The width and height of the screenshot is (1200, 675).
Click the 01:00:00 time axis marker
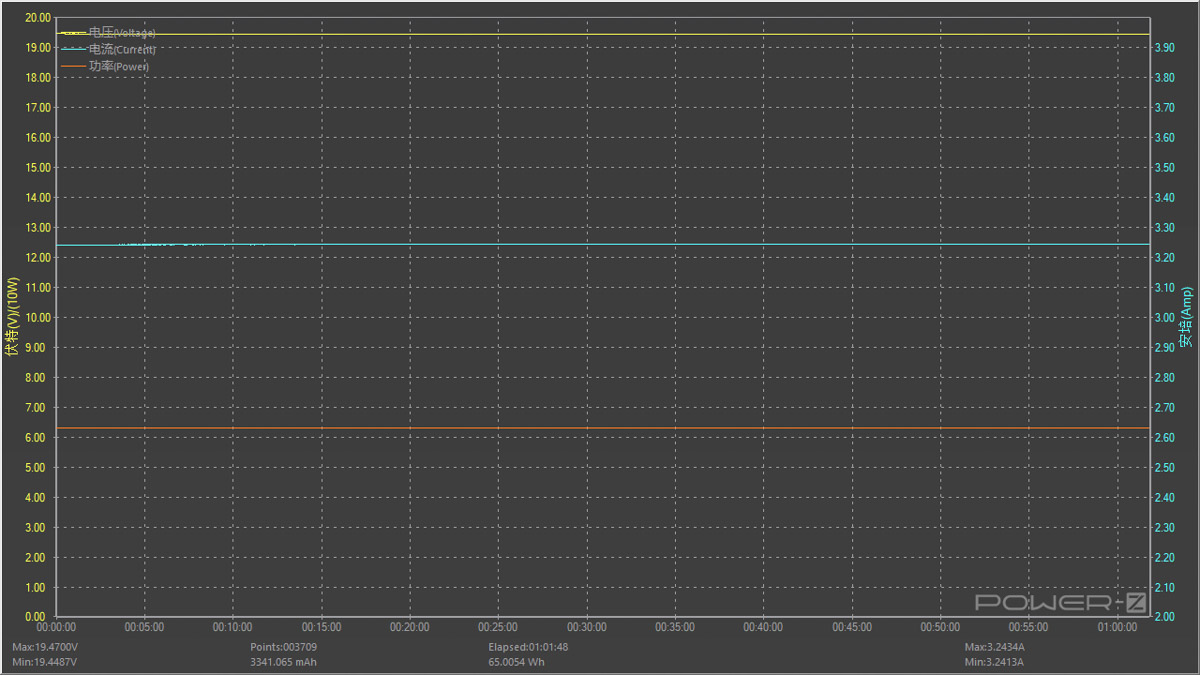point(1117,627)
